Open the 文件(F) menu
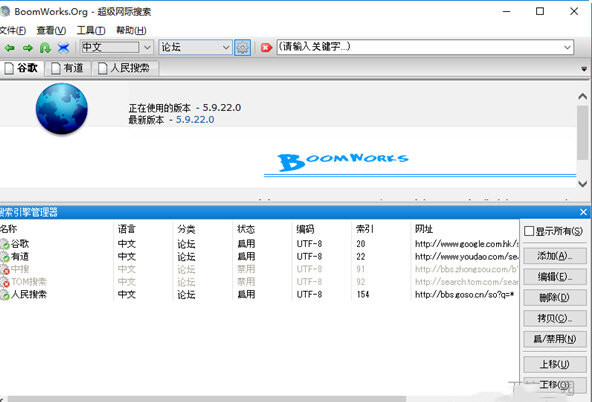 click(x=12, y=31)
